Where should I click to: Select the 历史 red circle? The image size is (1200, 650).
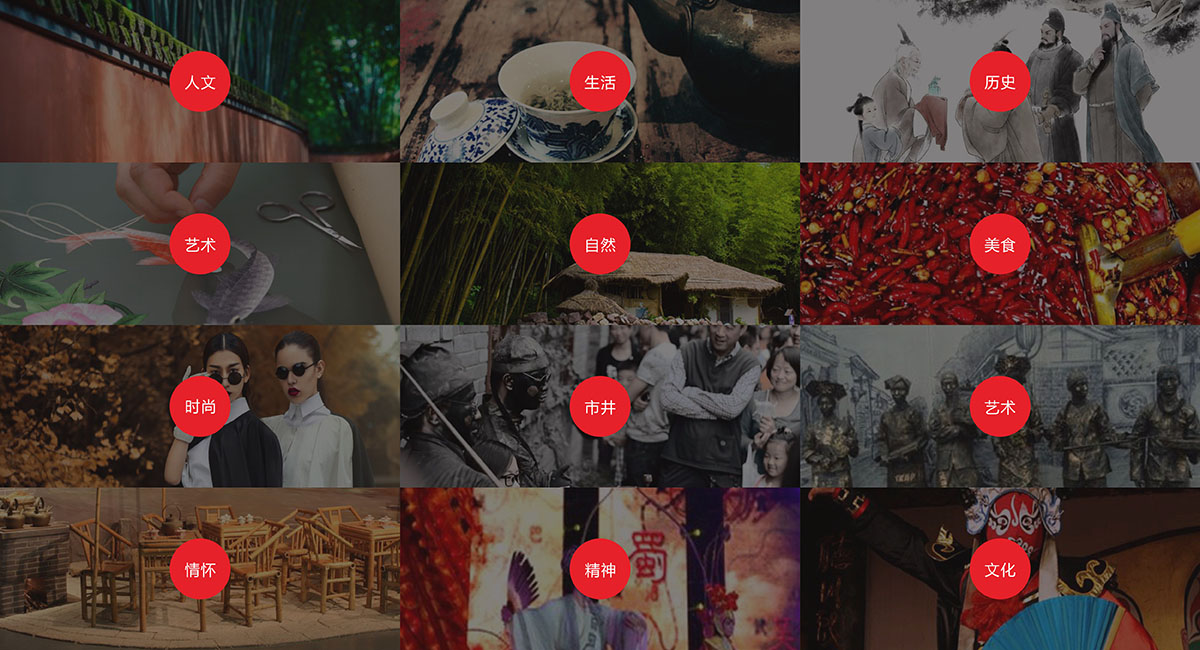point(1000,82)
